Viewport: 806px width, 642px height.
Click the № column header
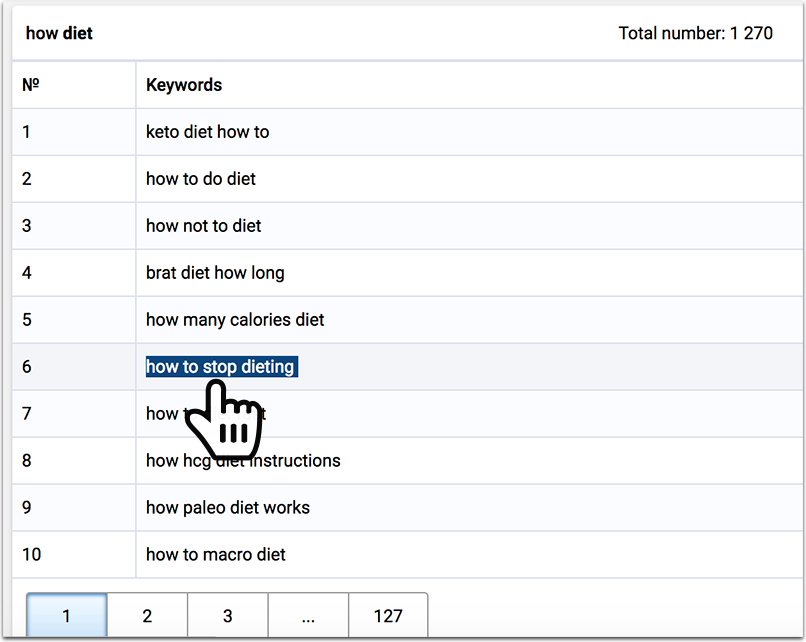[x=31, y=85]
